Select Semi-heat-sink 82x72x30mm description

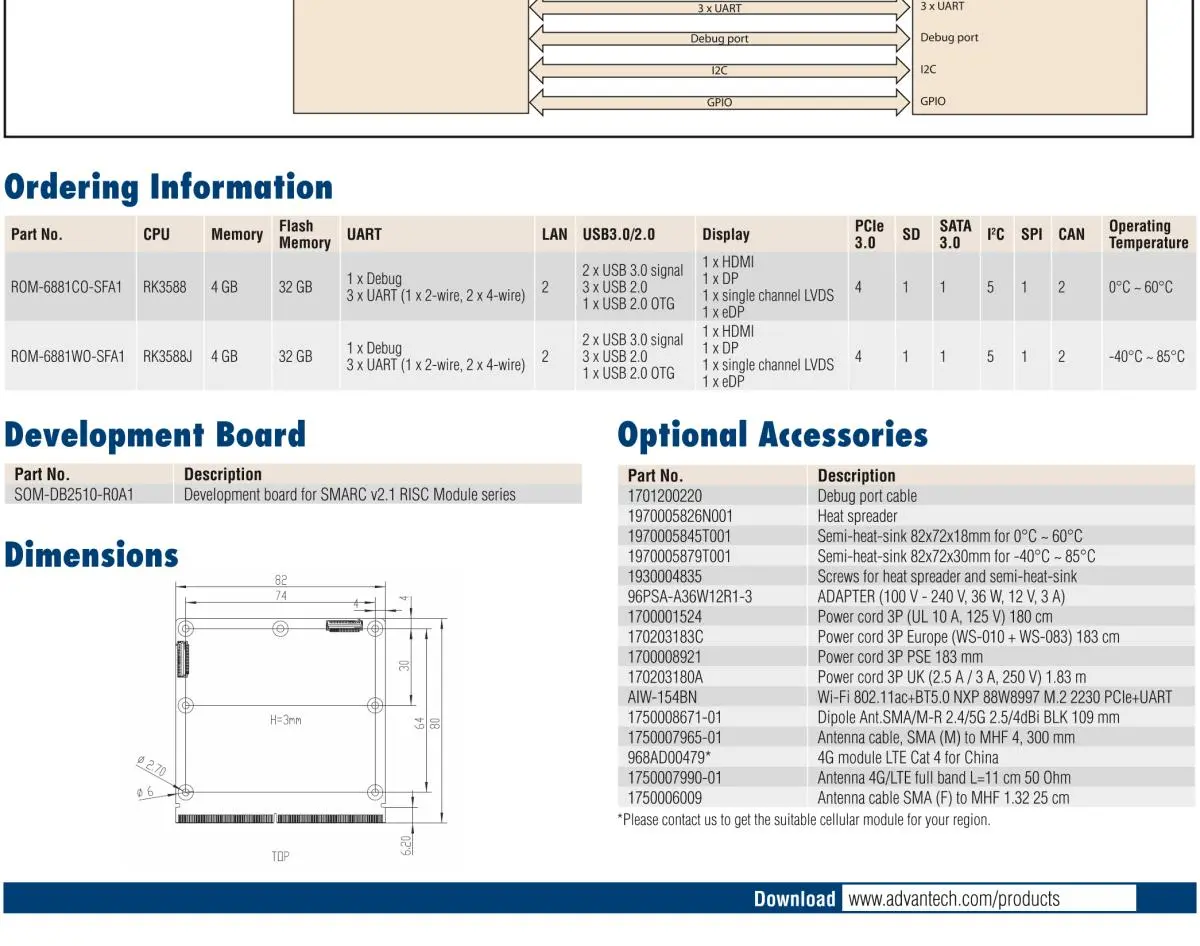point(956,556)
